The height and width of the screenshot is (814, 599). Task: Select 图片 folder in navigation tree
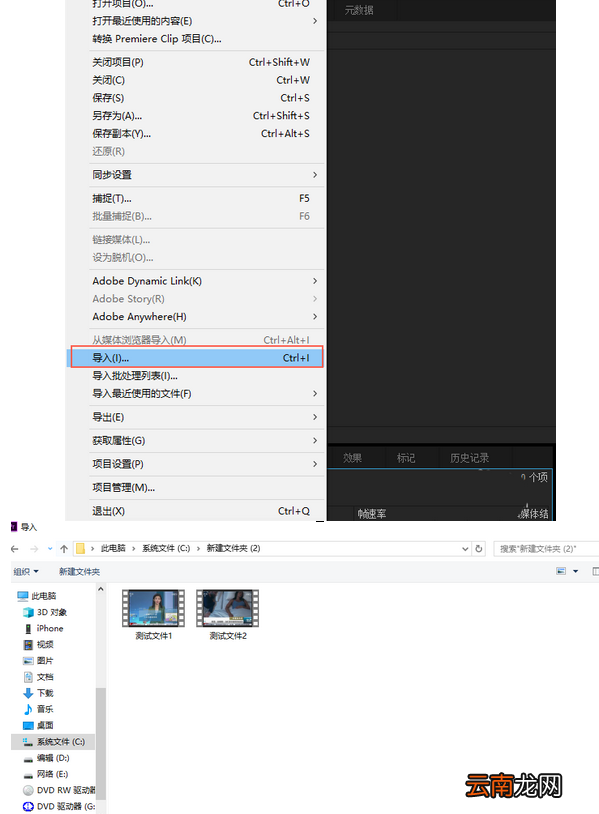[x=38, y=660]
